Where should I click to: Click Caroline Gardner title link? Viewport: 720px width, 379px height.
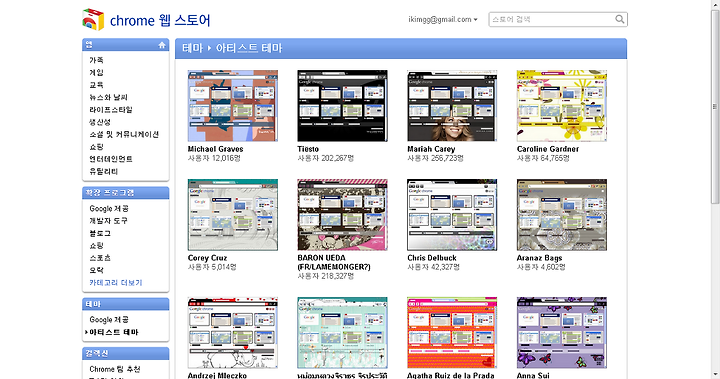point(548,149)
